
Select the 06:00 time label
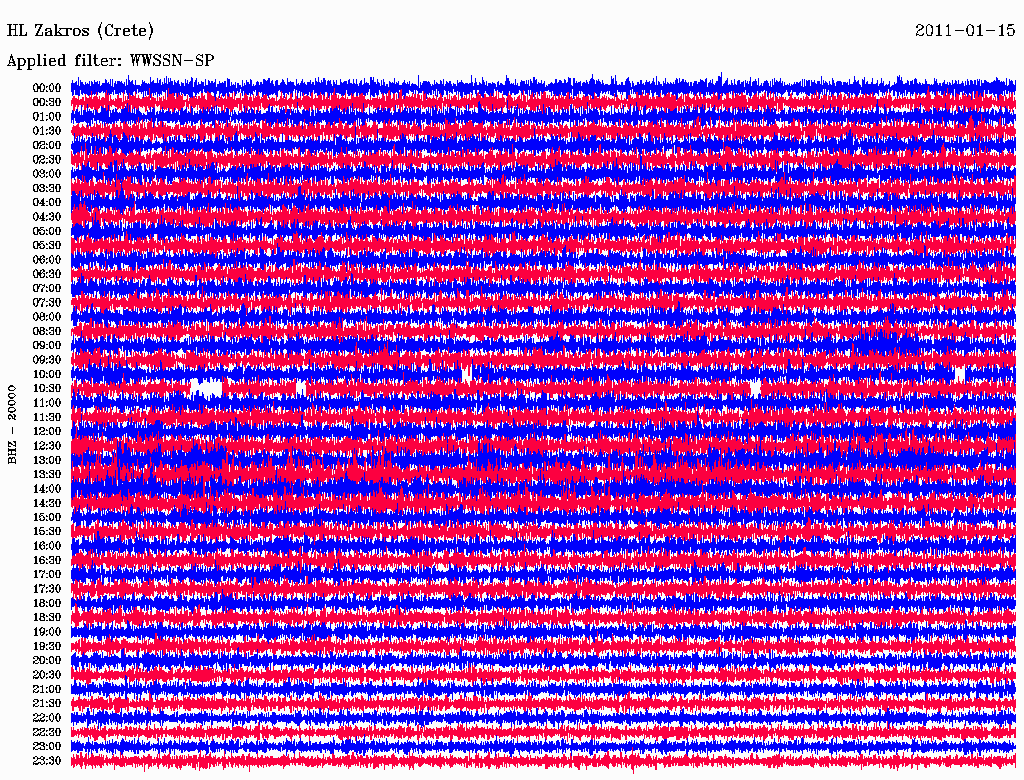coord(47,259)
